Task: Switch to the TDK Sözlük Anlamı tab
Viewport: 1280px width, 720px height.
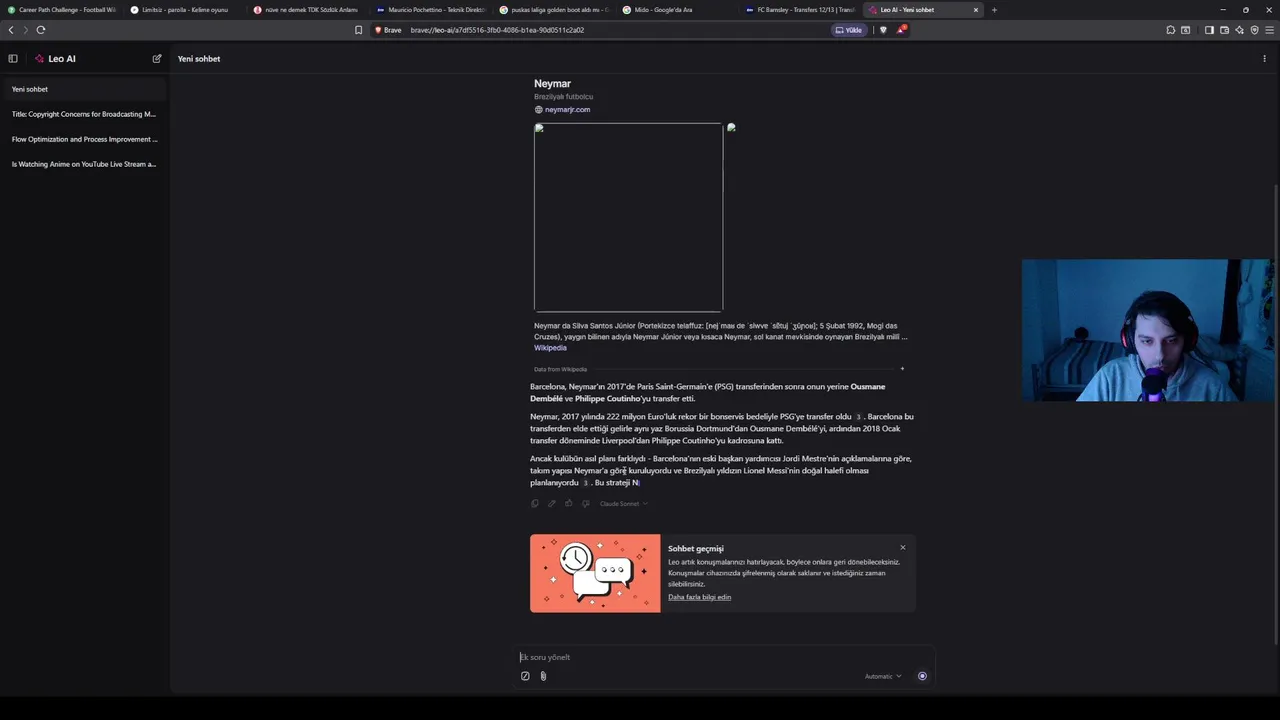Action: point(306,10)
